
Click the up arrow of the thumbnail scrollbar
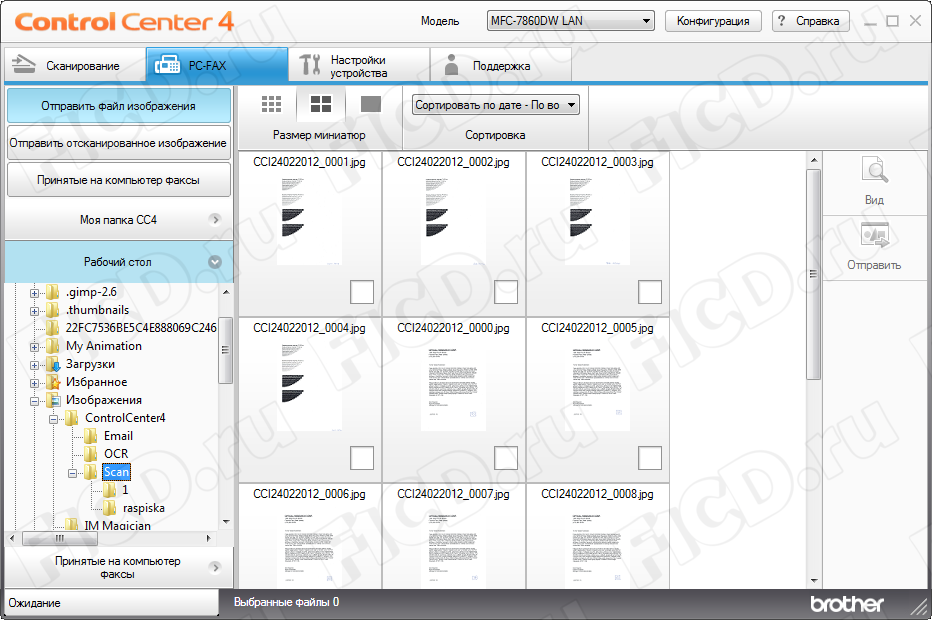tap(814, 160)
